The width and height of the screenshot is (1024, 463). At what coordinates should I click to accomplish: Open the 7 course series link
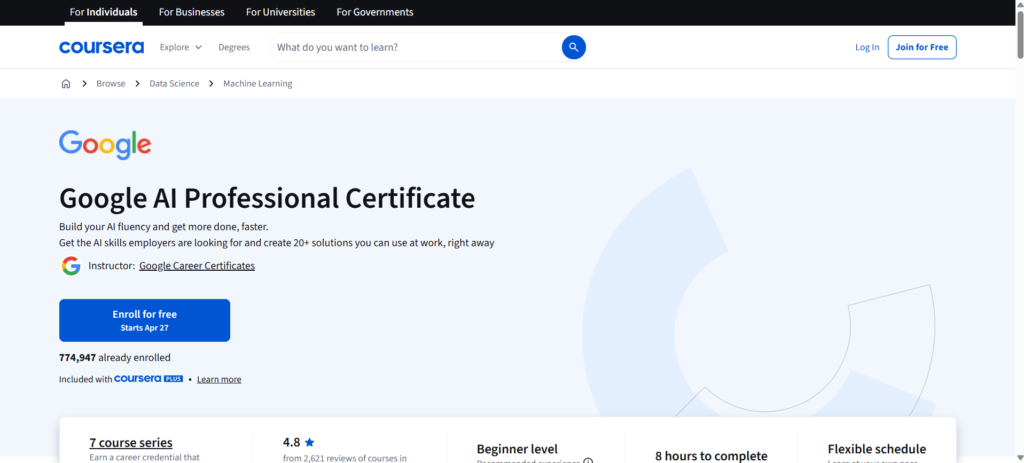[x=131, y=443]
